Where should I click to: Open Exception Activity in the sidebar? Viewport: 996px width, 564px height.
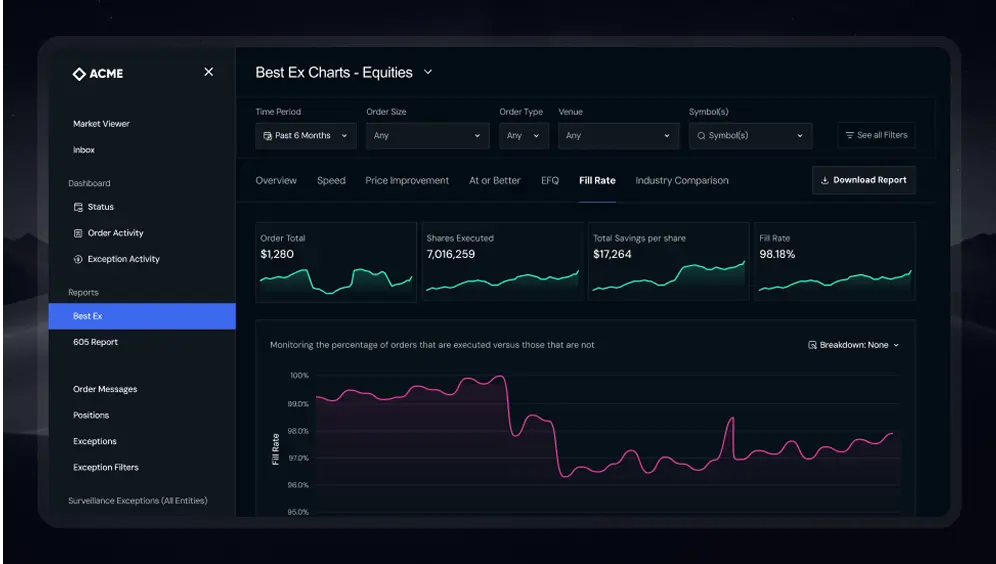[123, 259]
